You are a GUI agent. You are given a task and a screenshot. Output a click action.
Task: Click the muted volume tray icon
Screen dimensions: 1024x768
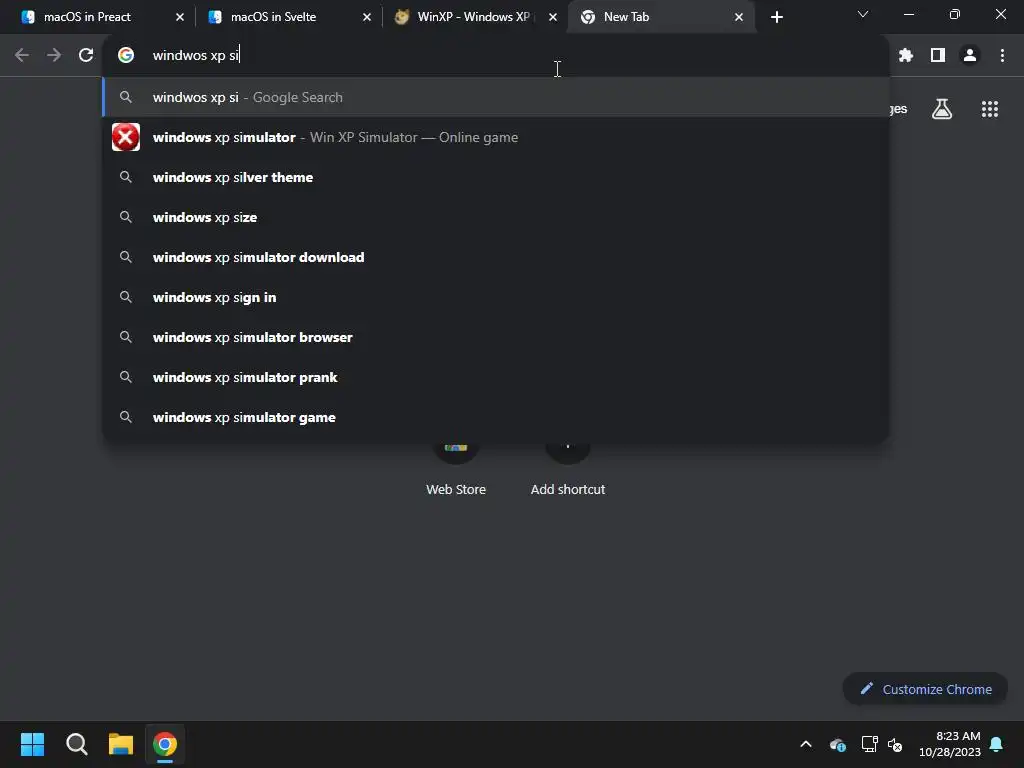(x=895, y=744)
